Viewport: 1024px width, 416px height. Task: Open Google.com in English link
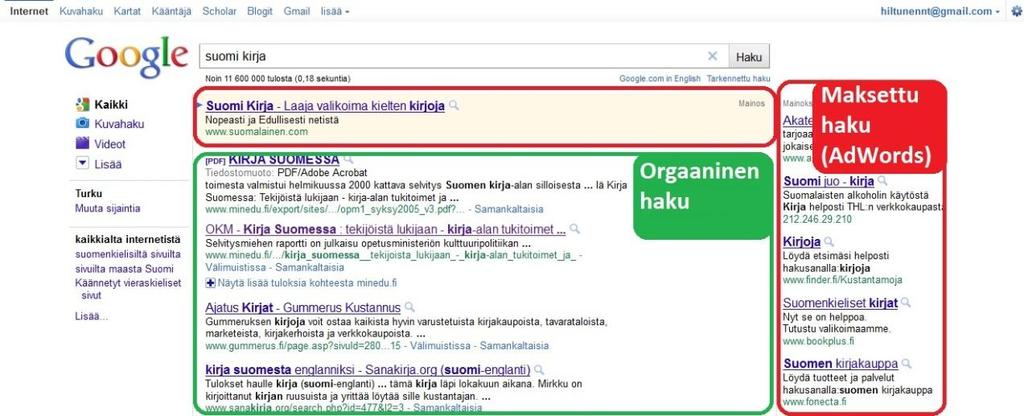click(x=660, y=78)
